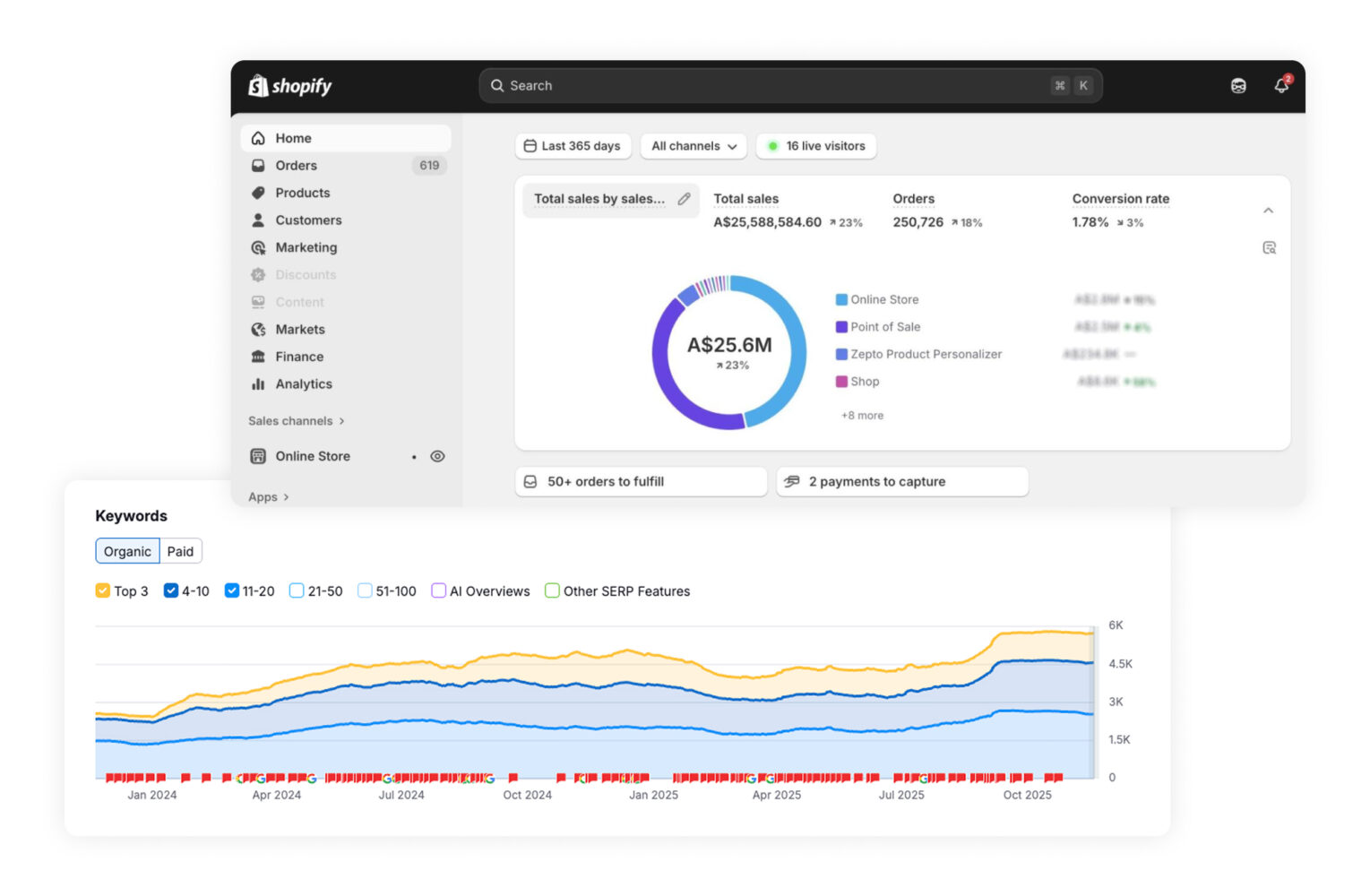Open Products from the sidebar
The image size is (1370, 896).
pos(302,193)
